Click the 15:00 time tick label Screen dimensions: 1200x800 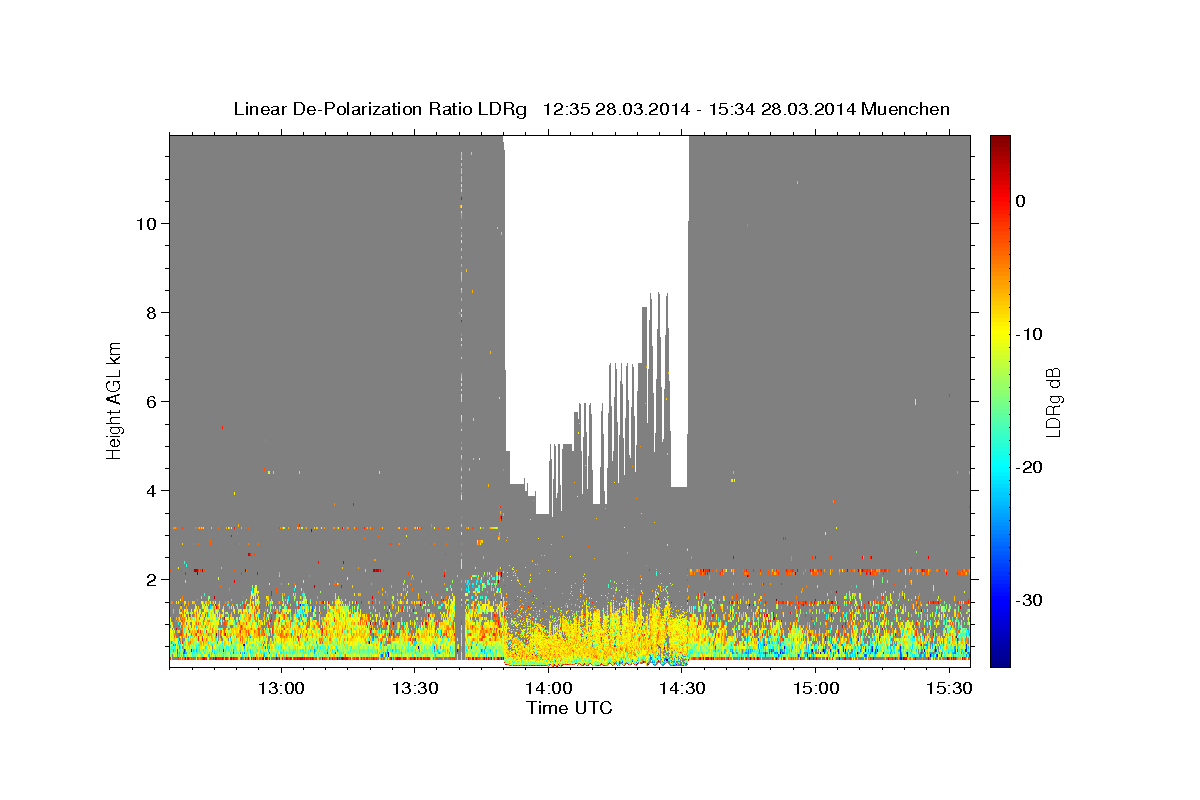tap(815, 689)
